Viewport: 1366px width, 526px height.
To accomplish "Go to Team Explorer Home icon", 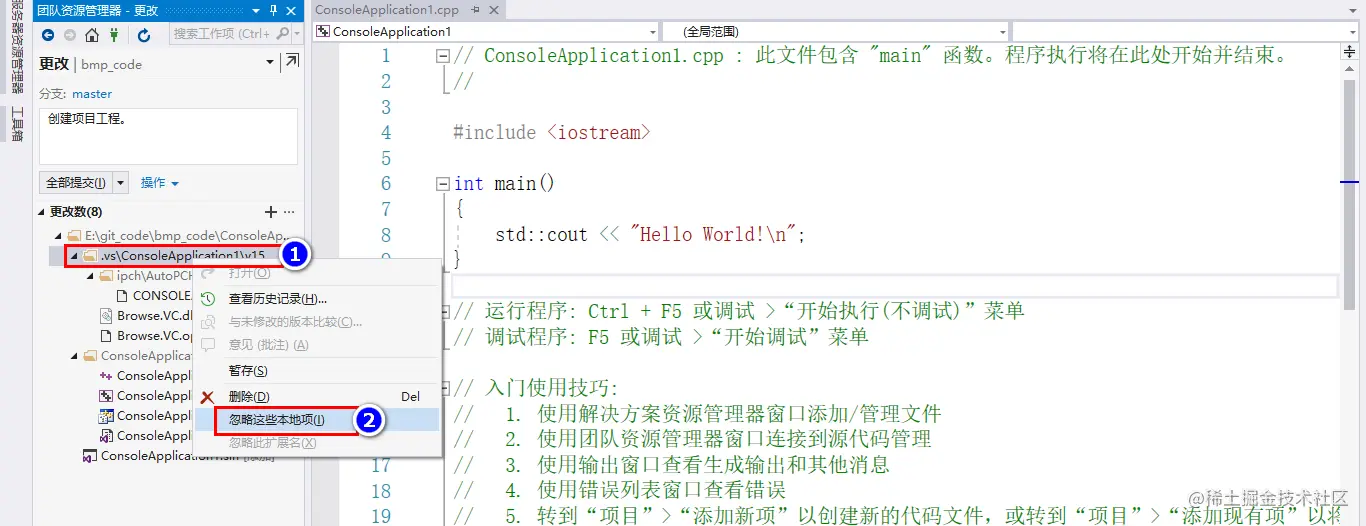I will coord(92,35).
